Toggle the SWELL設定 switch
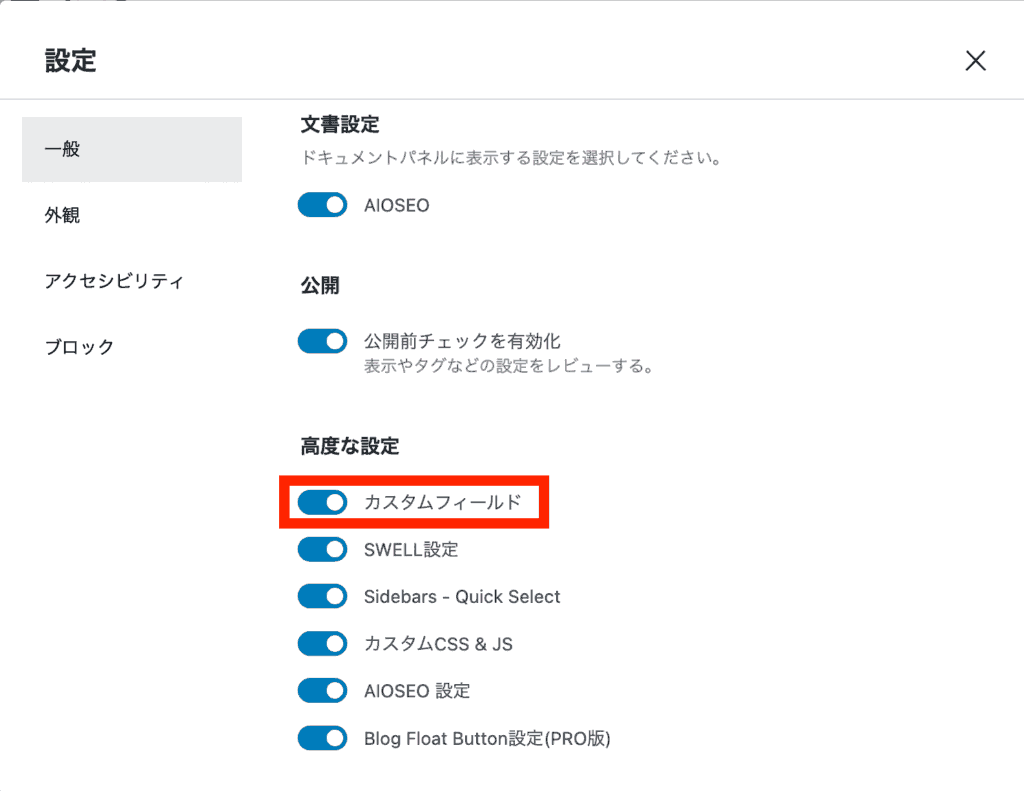Screen dimensions: 1024x791 pyautogui.click(x=322, y=549)
